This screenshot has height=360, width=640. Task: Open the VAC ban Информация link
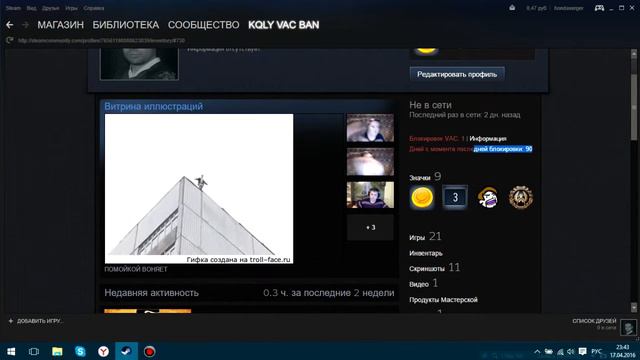tap(488, 139)
